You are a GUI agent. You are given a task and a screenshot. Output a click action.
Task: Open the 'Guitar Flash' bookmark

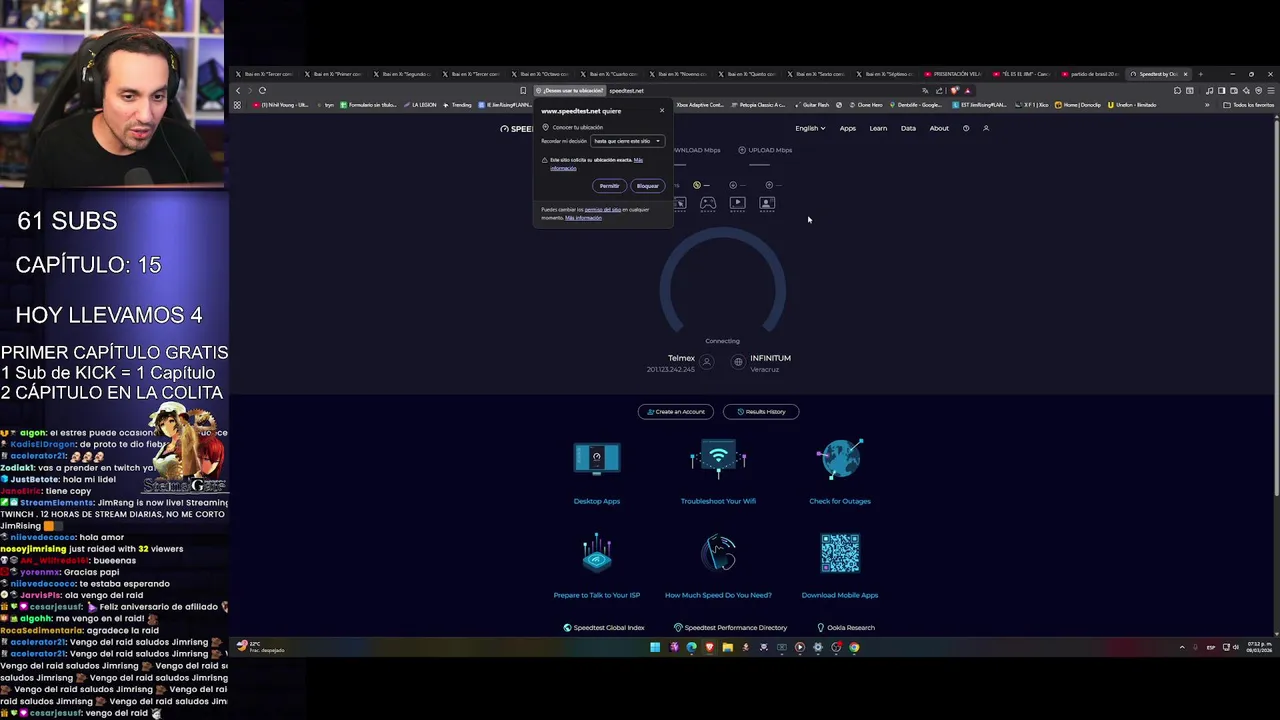[812, 105]
